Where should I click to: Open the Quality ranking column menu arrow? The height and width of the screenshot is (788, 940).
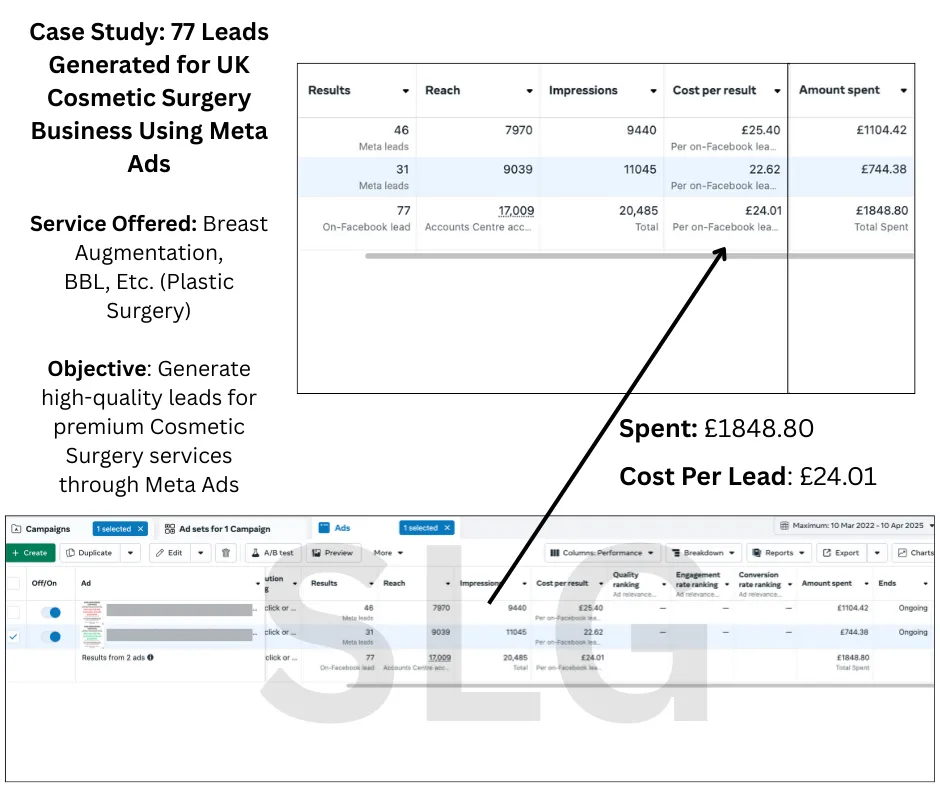(664, 584)
